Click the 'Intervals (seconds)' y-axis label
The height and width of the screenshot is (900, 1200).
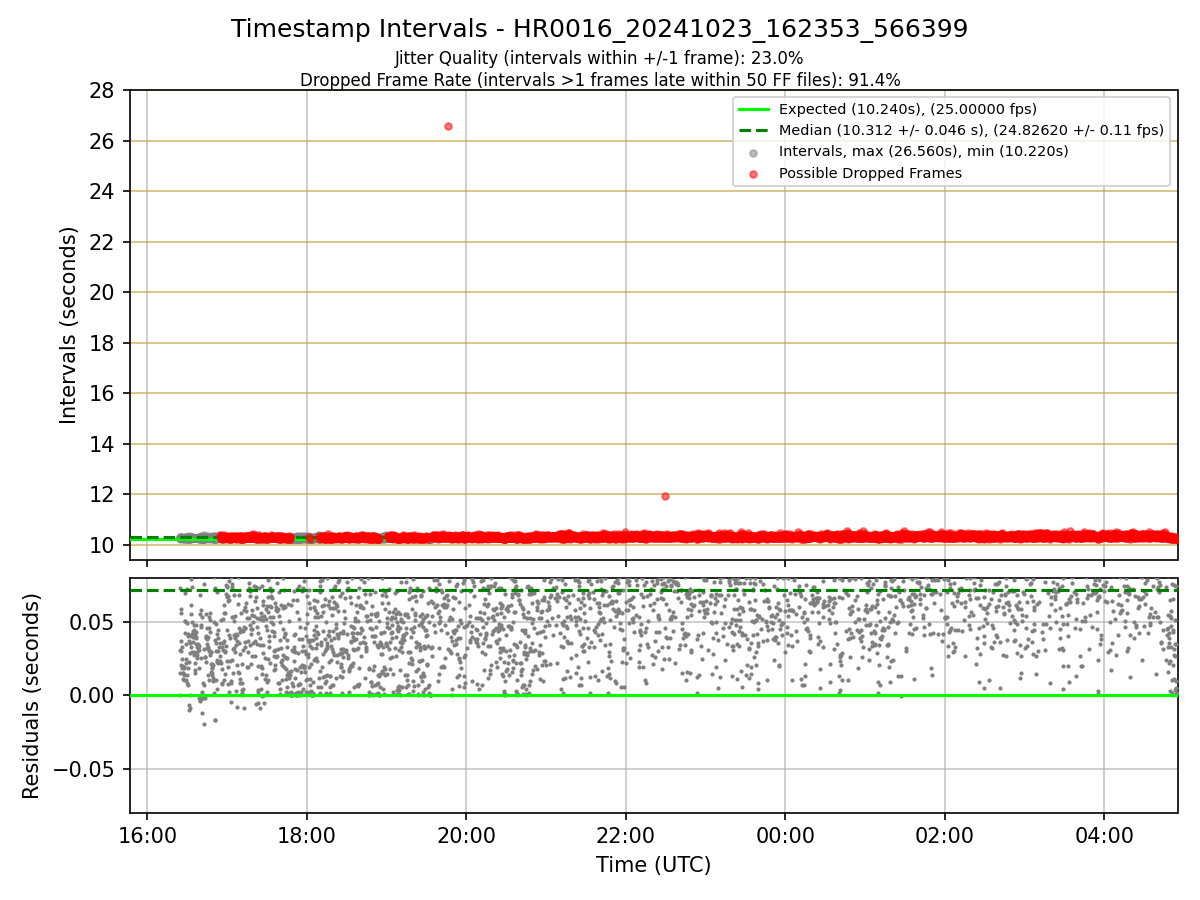[68, 325]
